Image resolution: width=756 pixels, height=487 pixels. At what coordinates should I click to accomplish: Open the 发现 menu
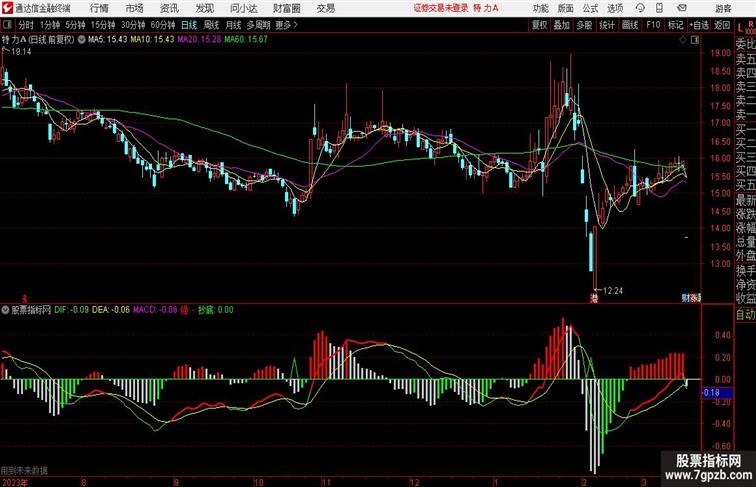click(x=204, y=8)
